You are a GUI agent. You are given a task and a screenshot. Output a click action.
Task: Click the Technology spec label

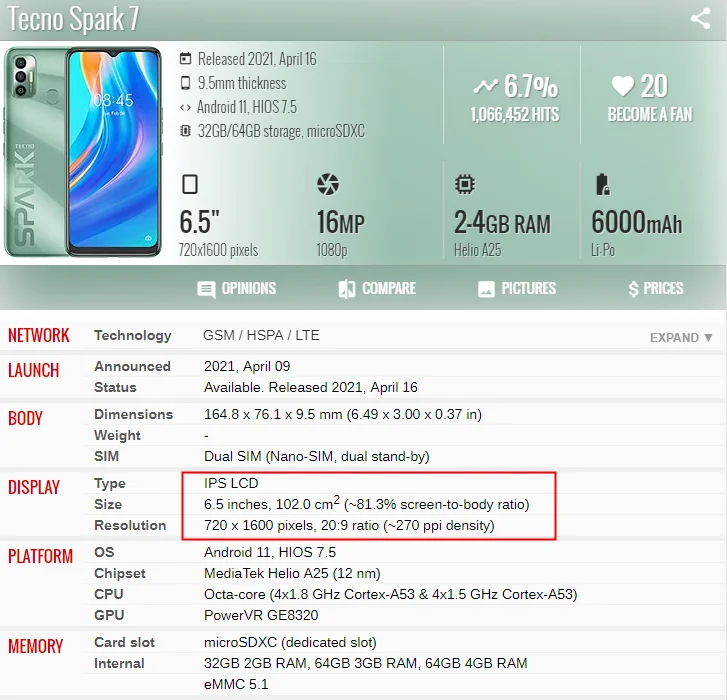(133, 336)
